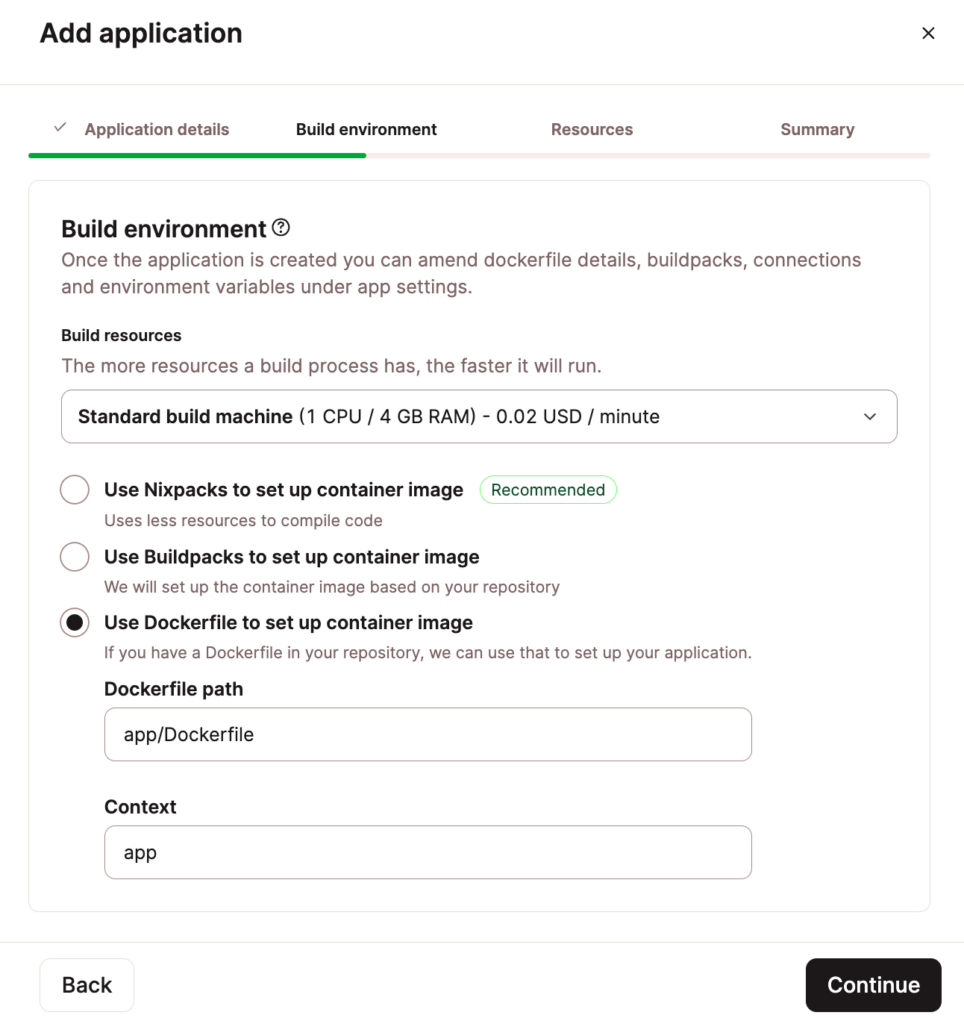Click the Context input containing 'app'
Screen dimensions: 964x1024
point(428,852)
